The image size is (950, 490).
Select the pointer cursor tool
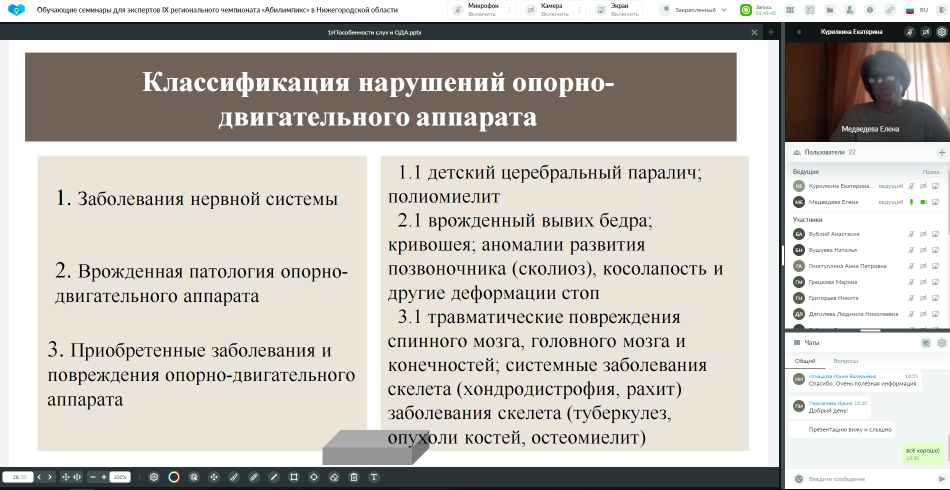coord(194,477)
